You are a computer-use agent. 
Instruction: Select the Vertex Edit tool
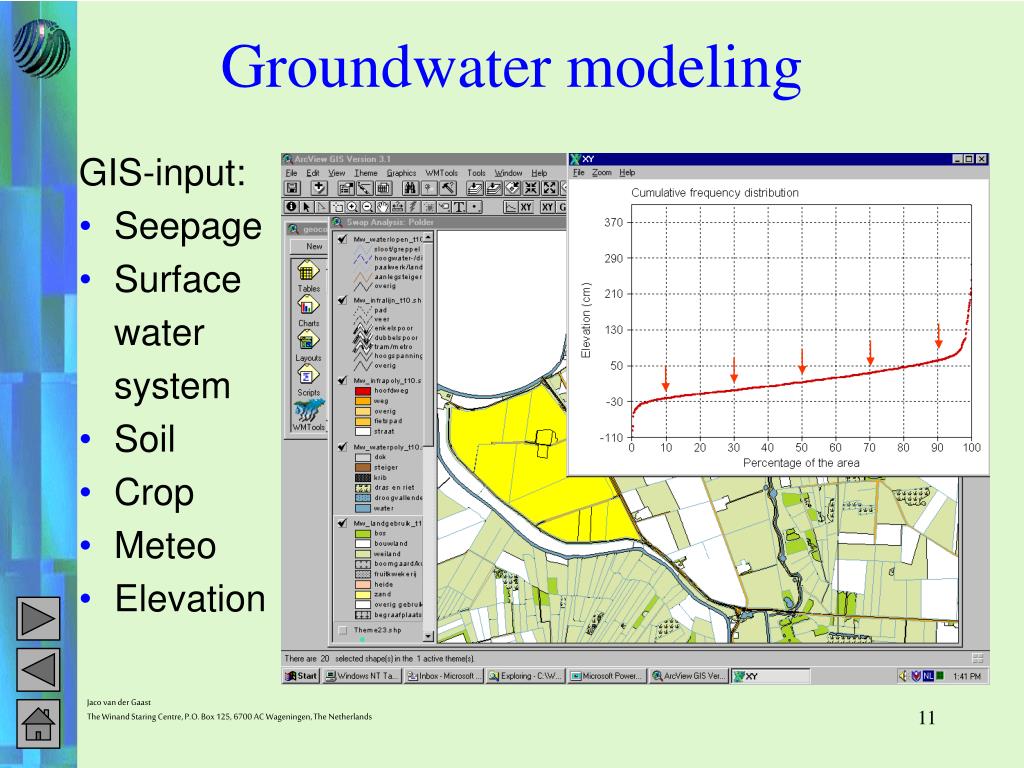[322, 206]
